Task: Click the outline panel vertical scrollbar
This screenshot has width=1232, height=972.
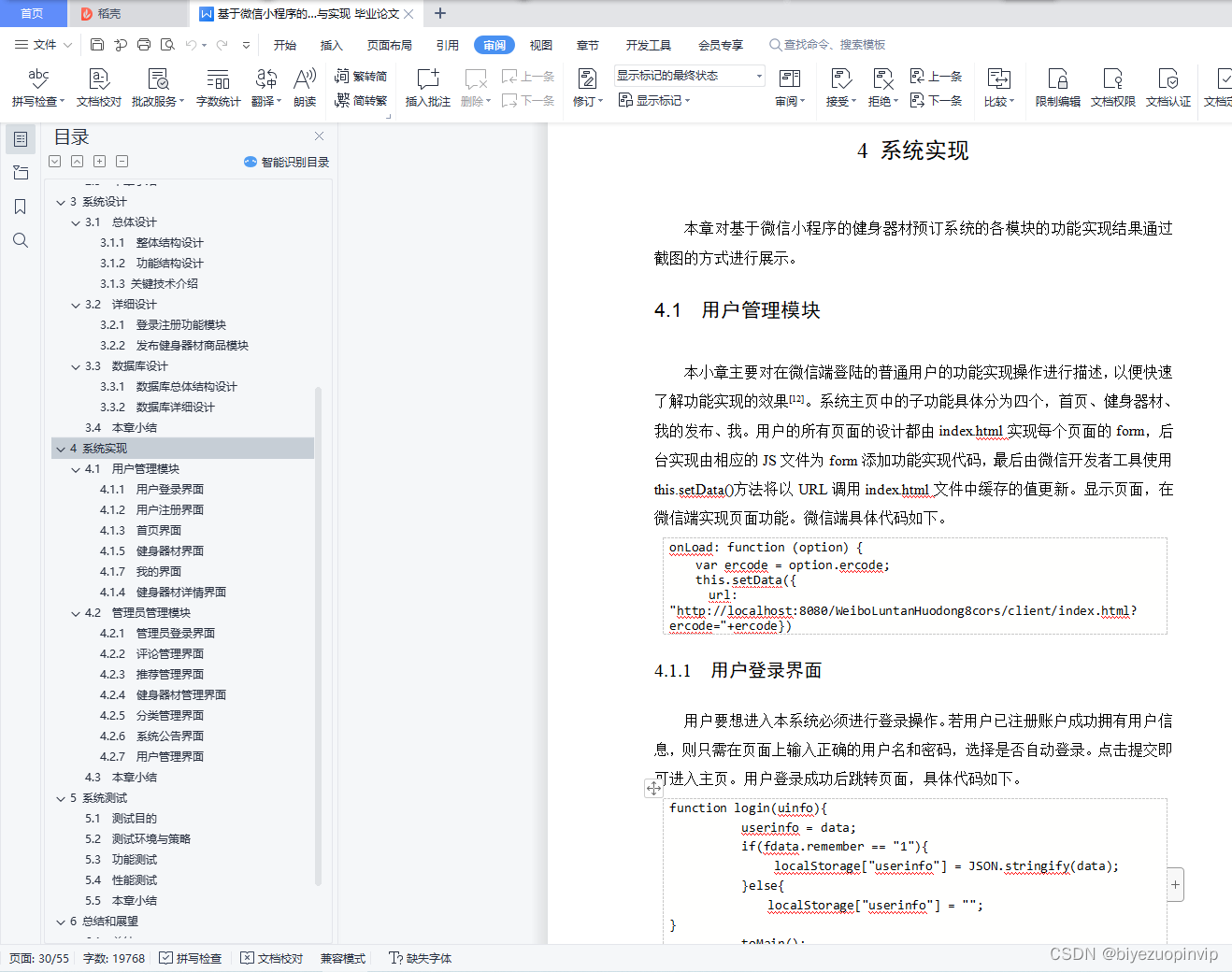Action: tap(318, 636)
